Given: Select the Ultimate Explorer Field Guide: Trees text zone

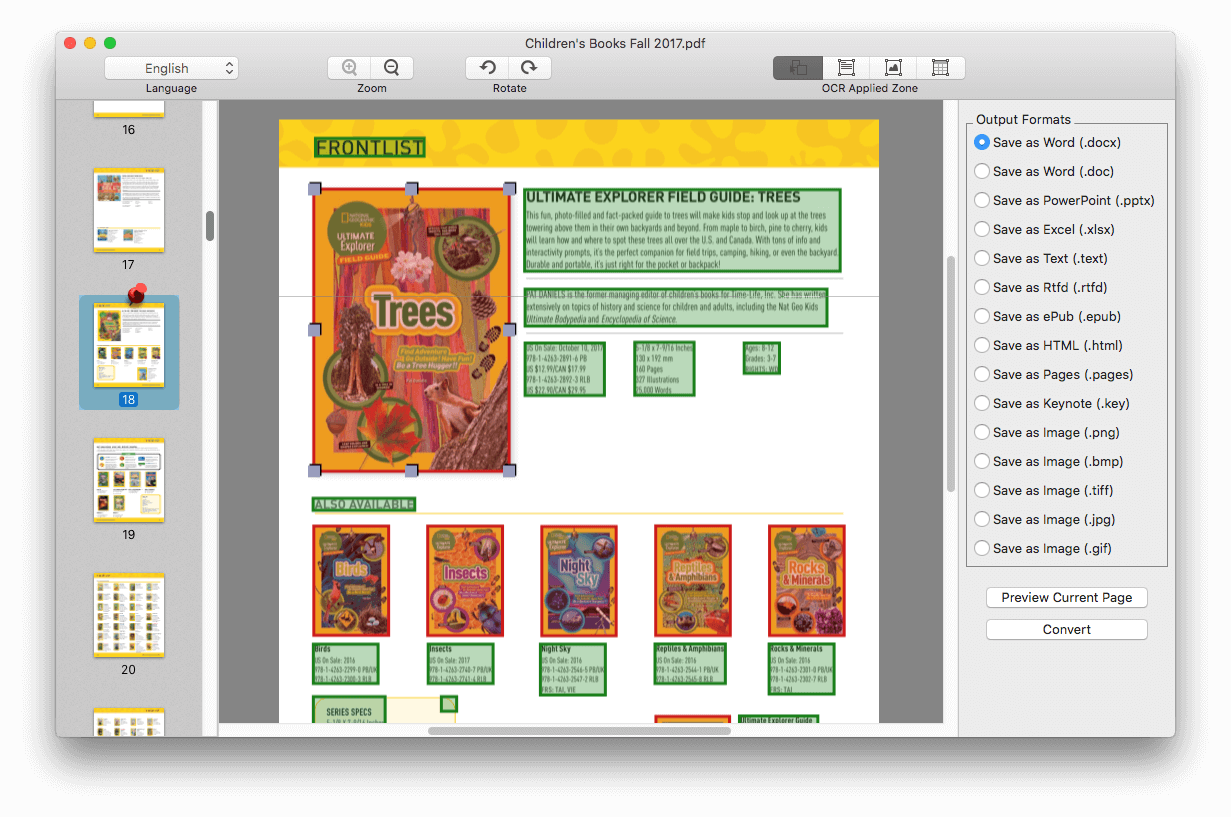Looking at the screenshot, I should pos(683,230).
